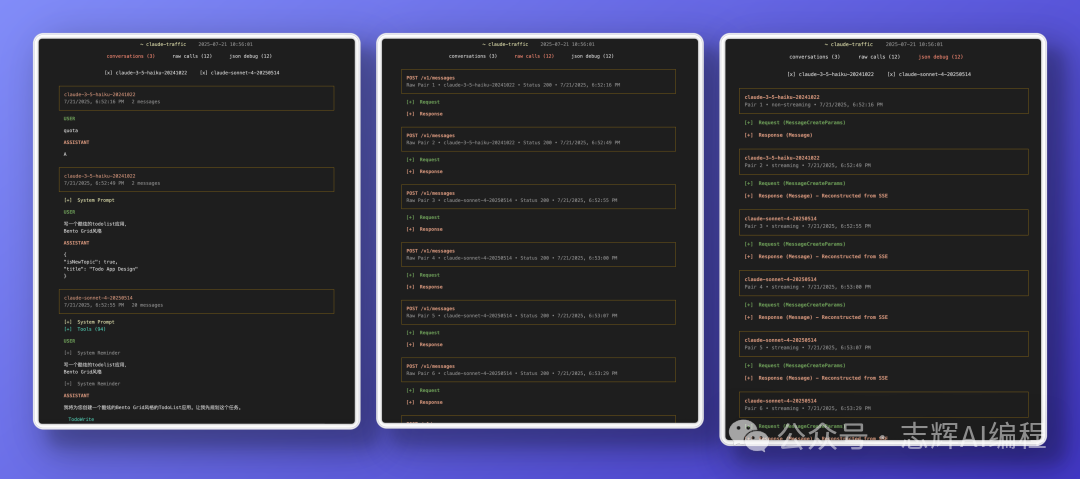The image size is (1080, 479).
Task: Click haiku conversation header at 6:52:16 PM
Action: click(196, 98)
